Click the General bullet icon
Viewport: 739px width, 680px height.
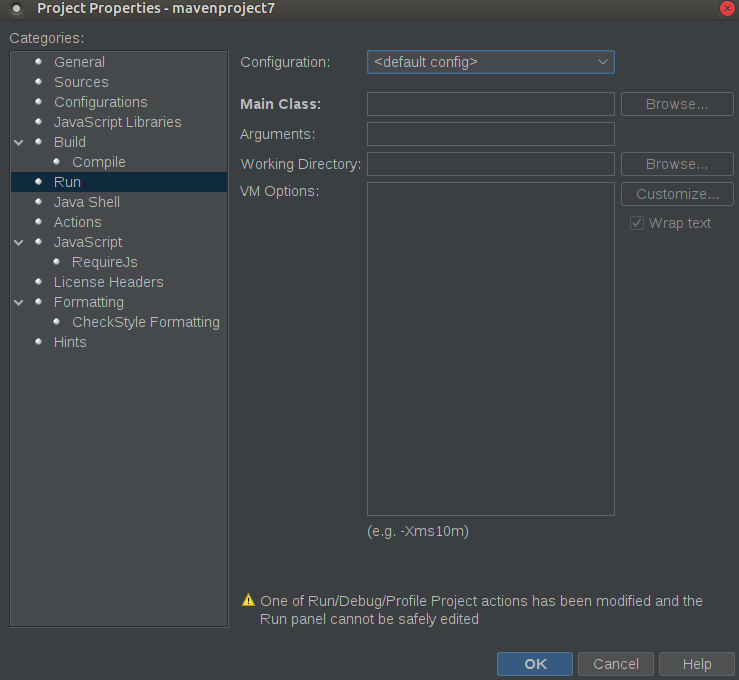[x=39, y=61]
